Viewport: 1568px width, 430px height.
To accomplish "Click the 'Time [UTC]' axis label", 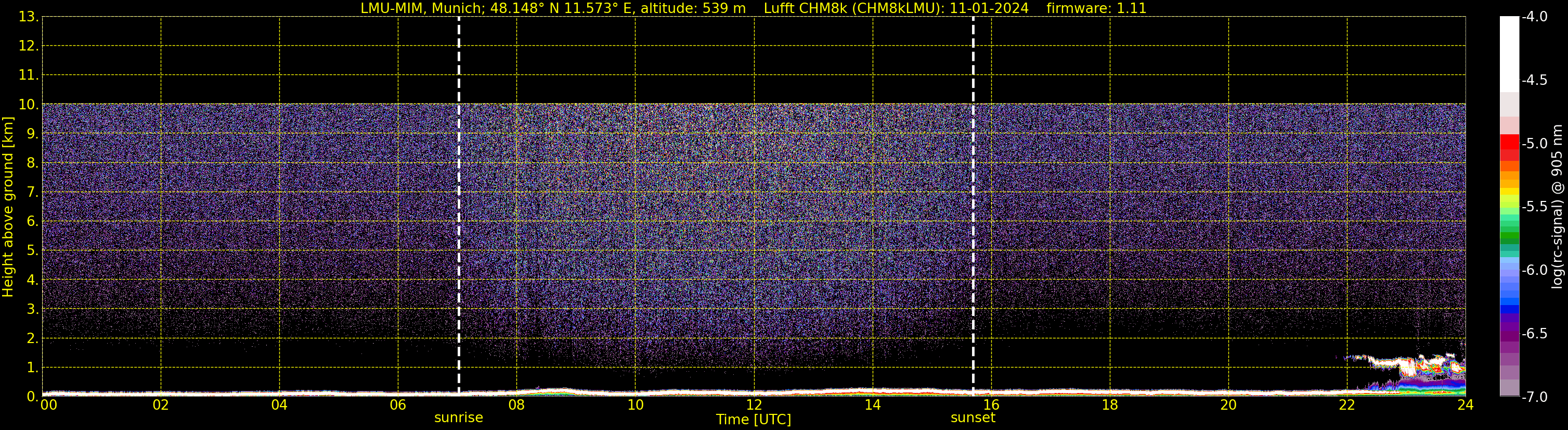I will (x=754, y=420).
